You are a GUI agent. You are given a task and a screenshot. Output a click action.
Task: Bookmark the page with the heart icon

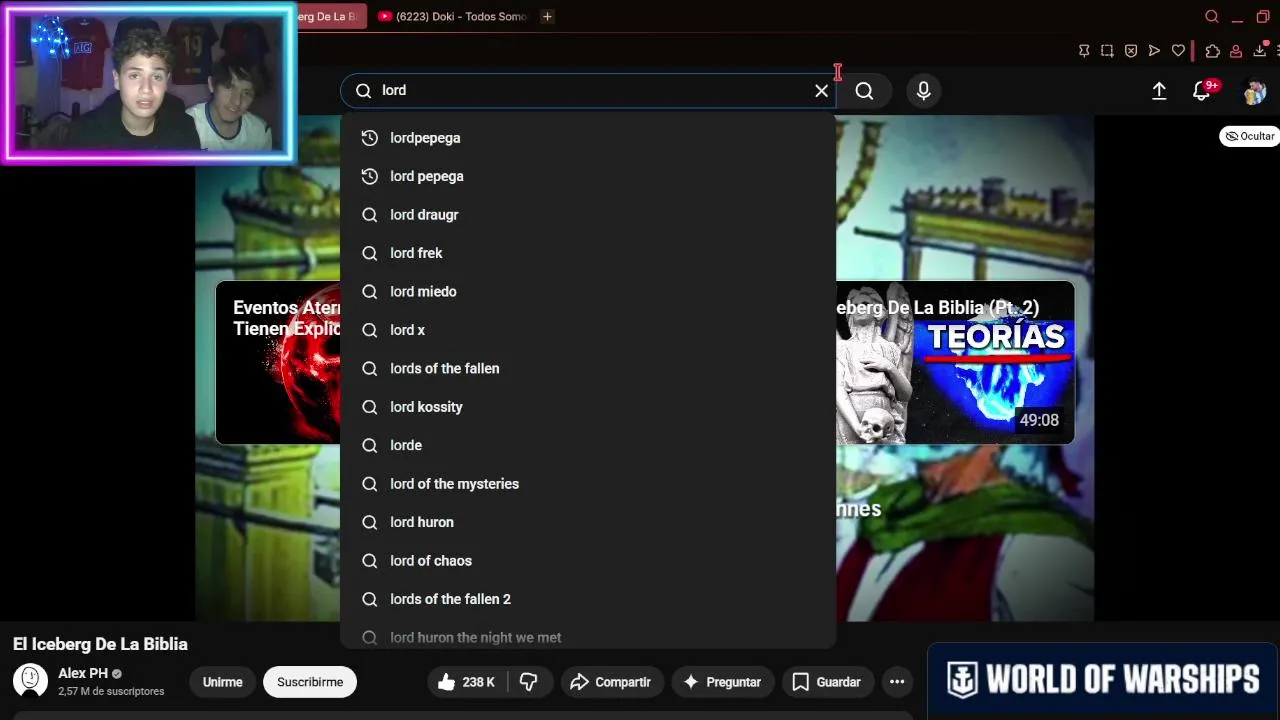tap(1178, 51)
